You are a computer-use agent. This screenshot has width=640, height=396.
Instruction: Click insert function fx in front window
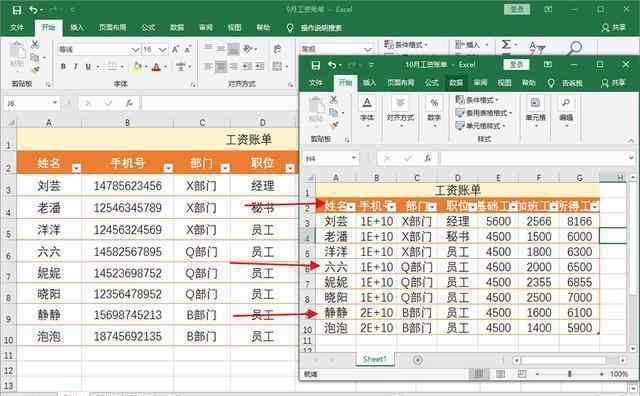427,158
